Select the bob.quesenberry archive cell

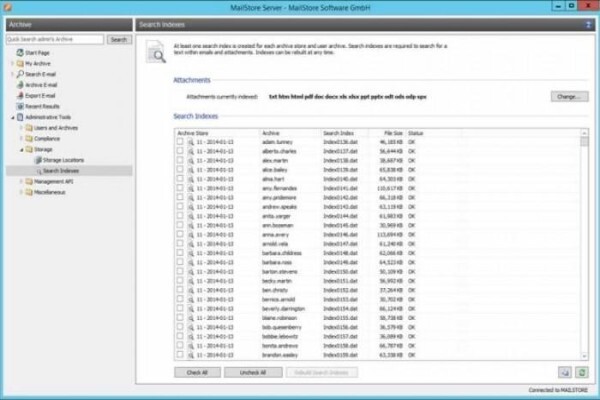[282, 327]
